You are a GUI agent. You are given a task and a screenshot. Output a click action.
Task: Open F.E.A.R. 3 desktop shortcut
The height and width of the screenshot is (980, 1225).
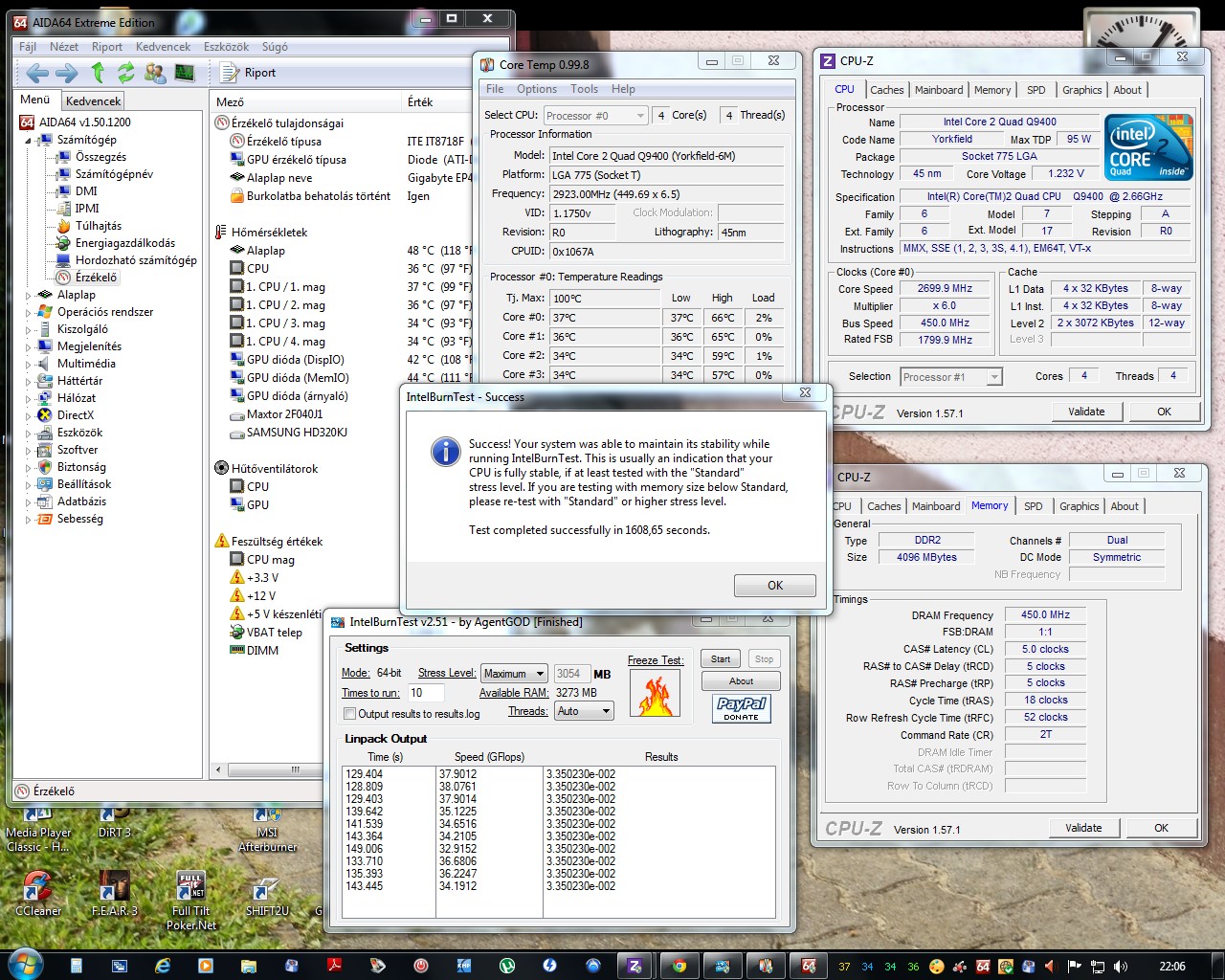[x=114, y=894]
